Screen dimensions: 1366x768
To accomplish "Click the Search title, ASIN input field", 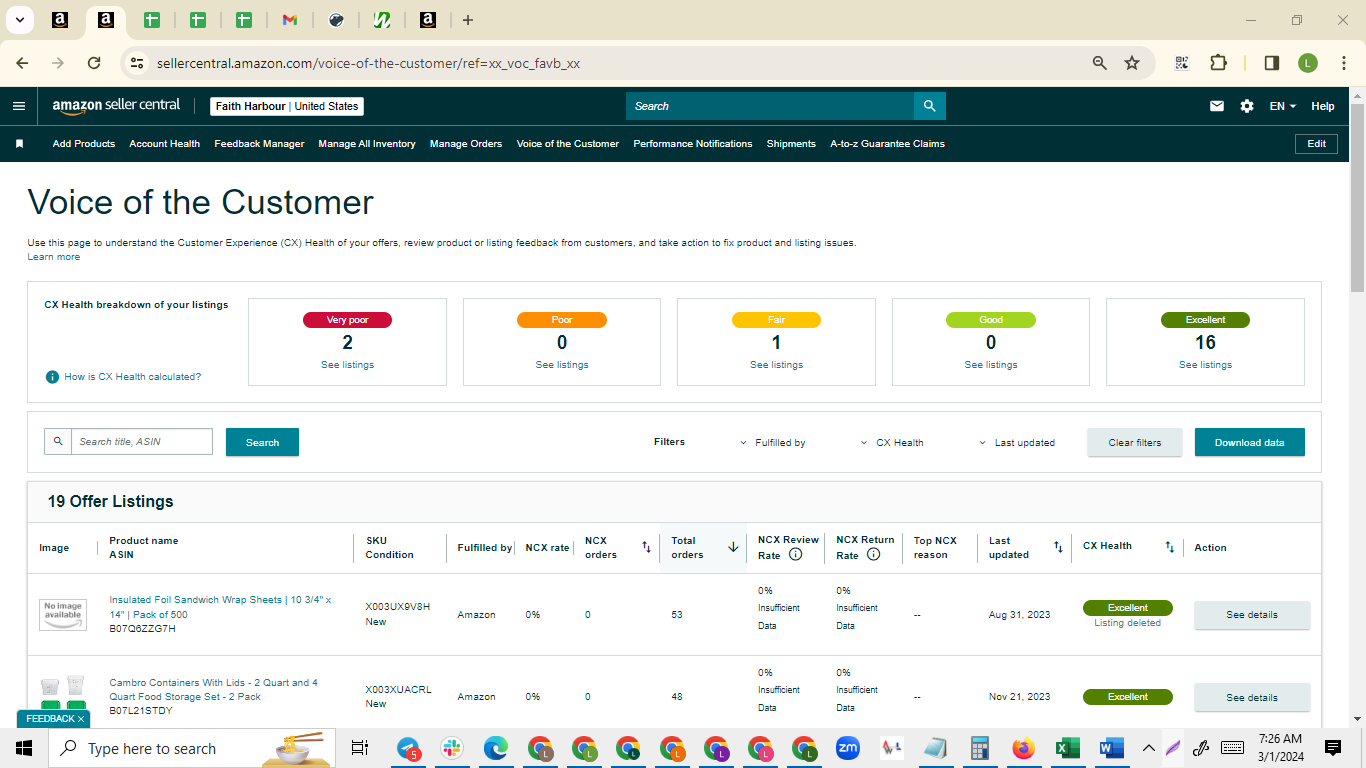I will click(142, 442).
